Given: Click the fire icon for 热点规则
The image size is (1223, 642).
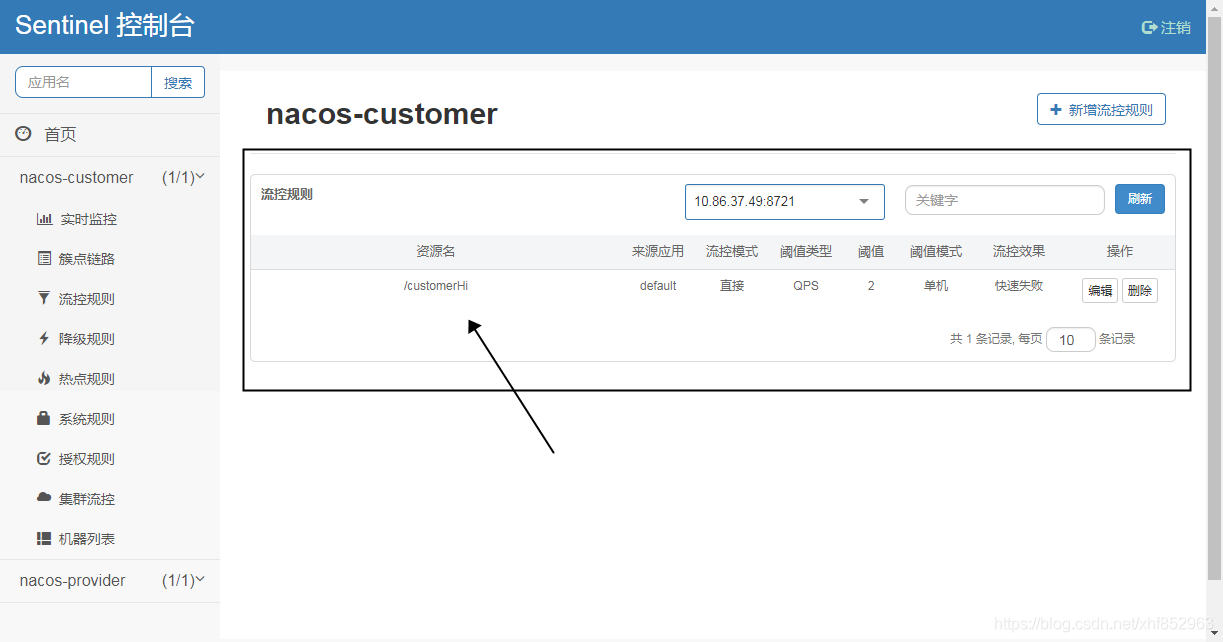Looking at the screenshot, I should coord(43,378).
